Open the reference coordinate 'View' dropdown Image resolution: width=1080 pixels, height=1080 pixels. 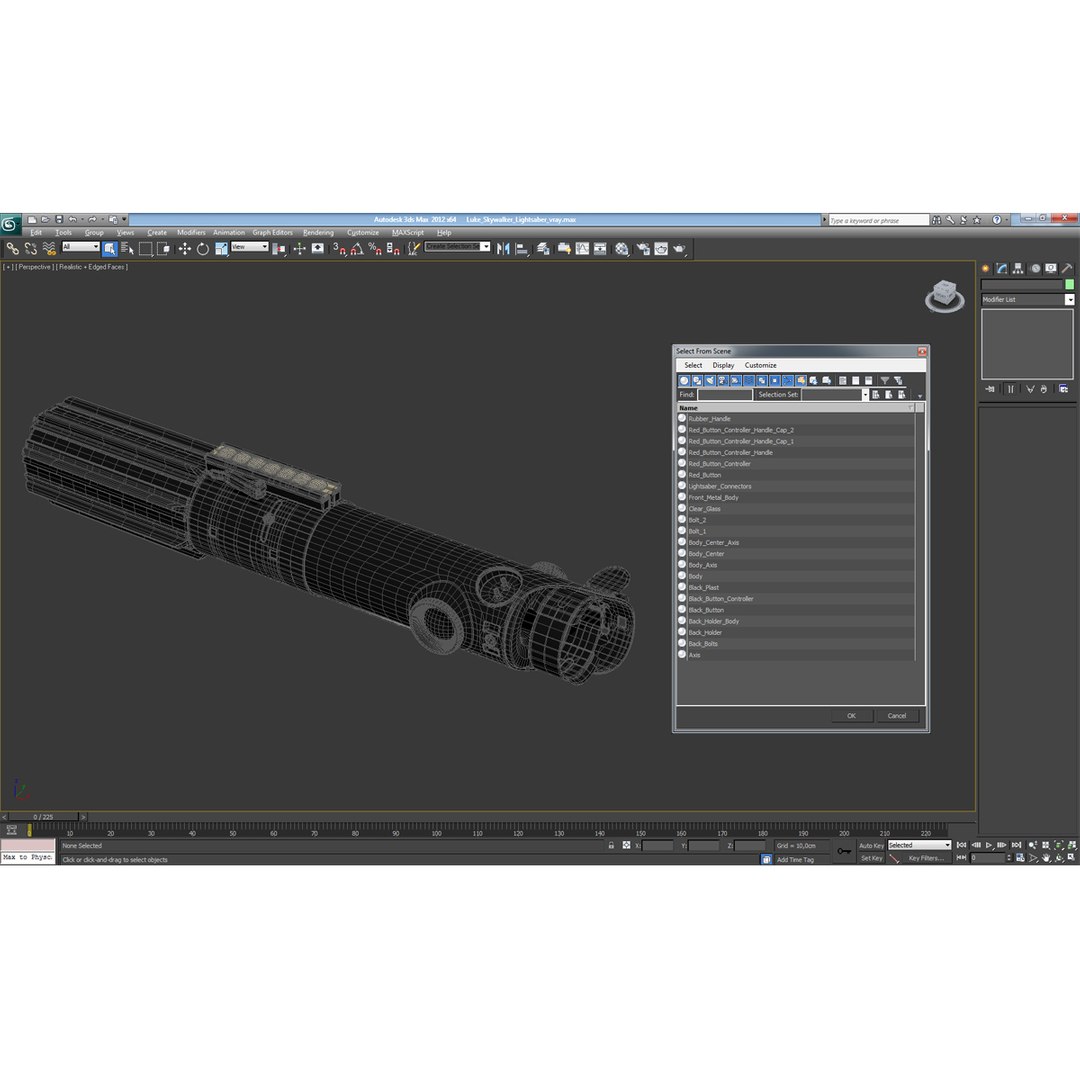point(249,247)
